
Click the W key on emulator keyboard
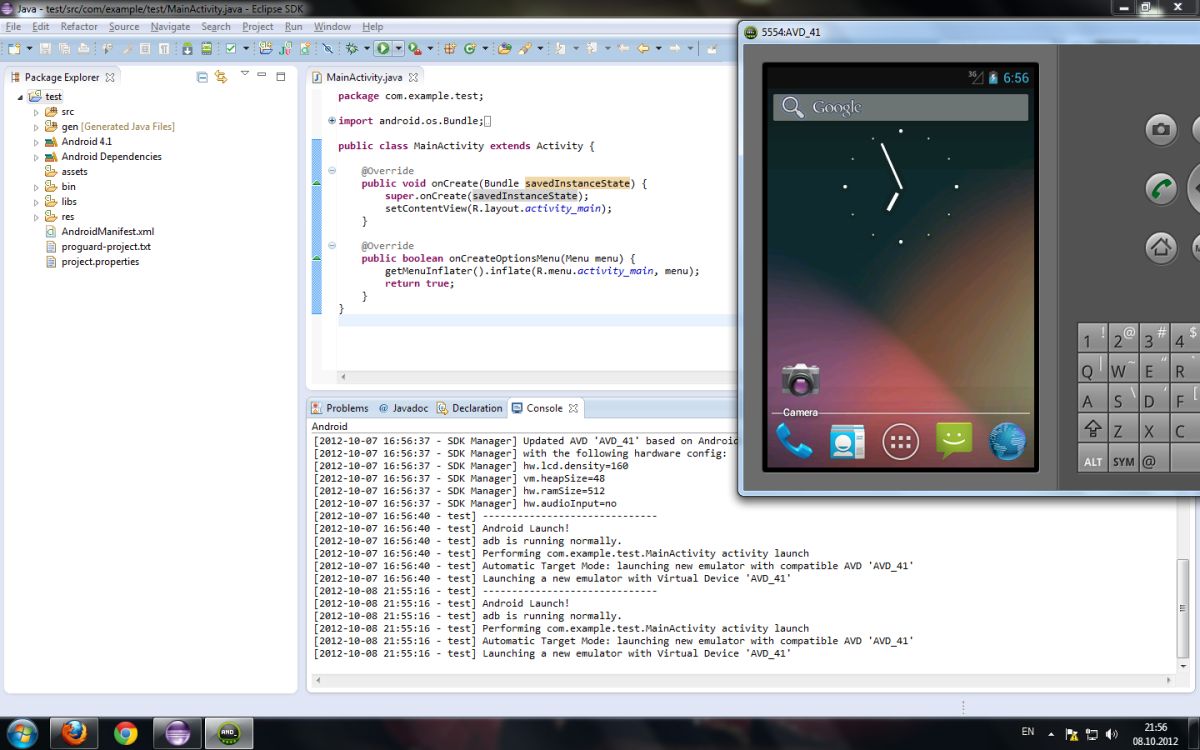pos(1123,369)
